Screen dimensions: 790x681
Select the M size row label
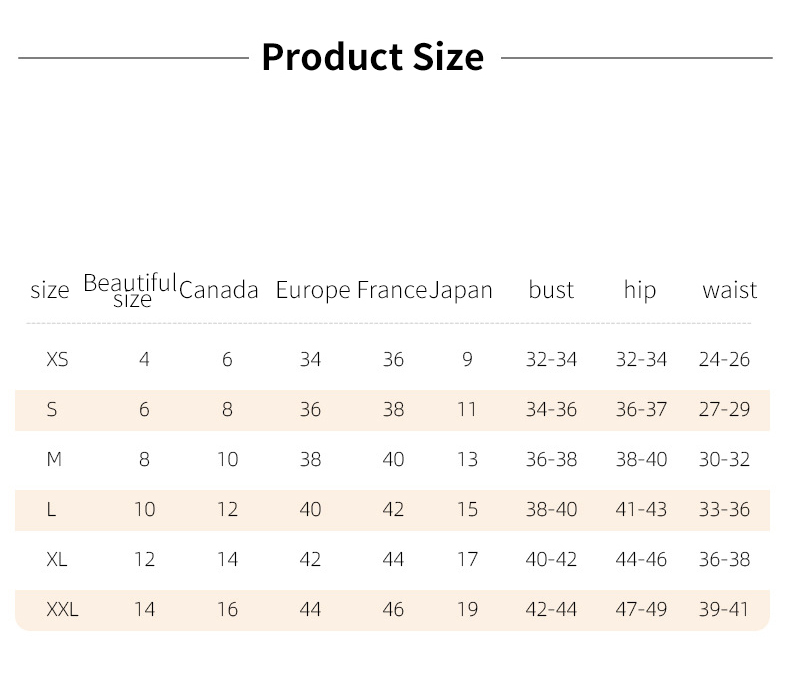point(54,460)
